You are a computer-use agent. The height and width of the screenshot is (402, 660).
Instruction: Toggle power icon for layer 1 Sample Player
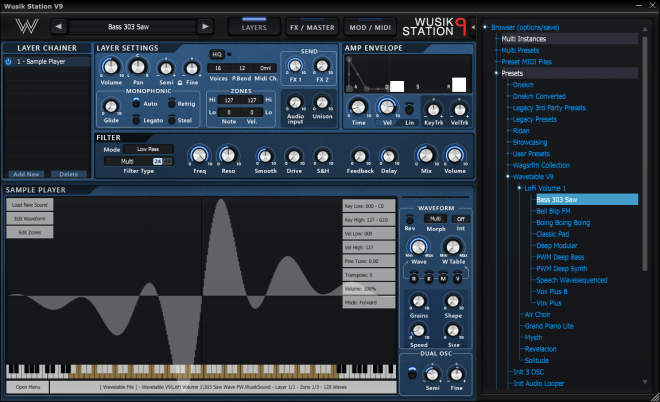pos(8,61)
